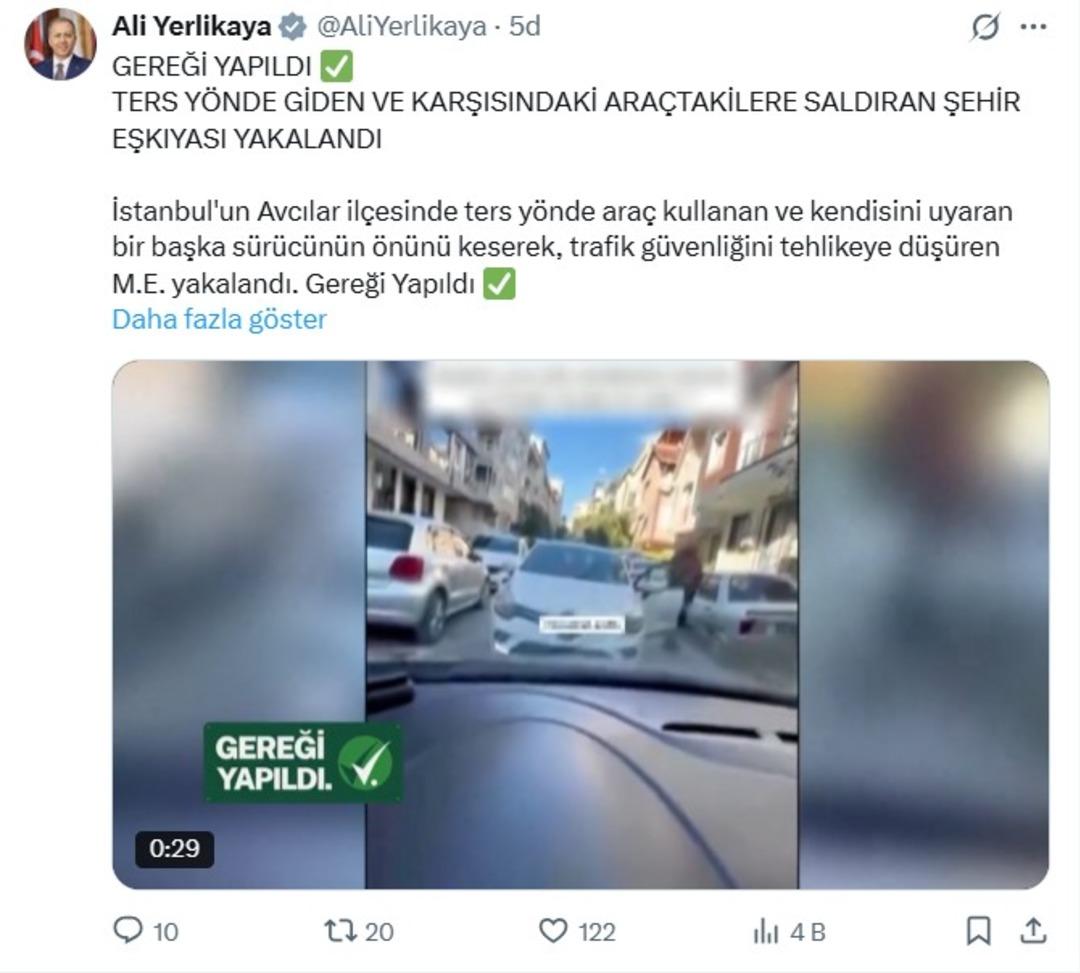Image resolution: width=1080 pixels, height=973 pixels.
Task: Open the Grok slashed-circle icon
Action: point(985,28)
